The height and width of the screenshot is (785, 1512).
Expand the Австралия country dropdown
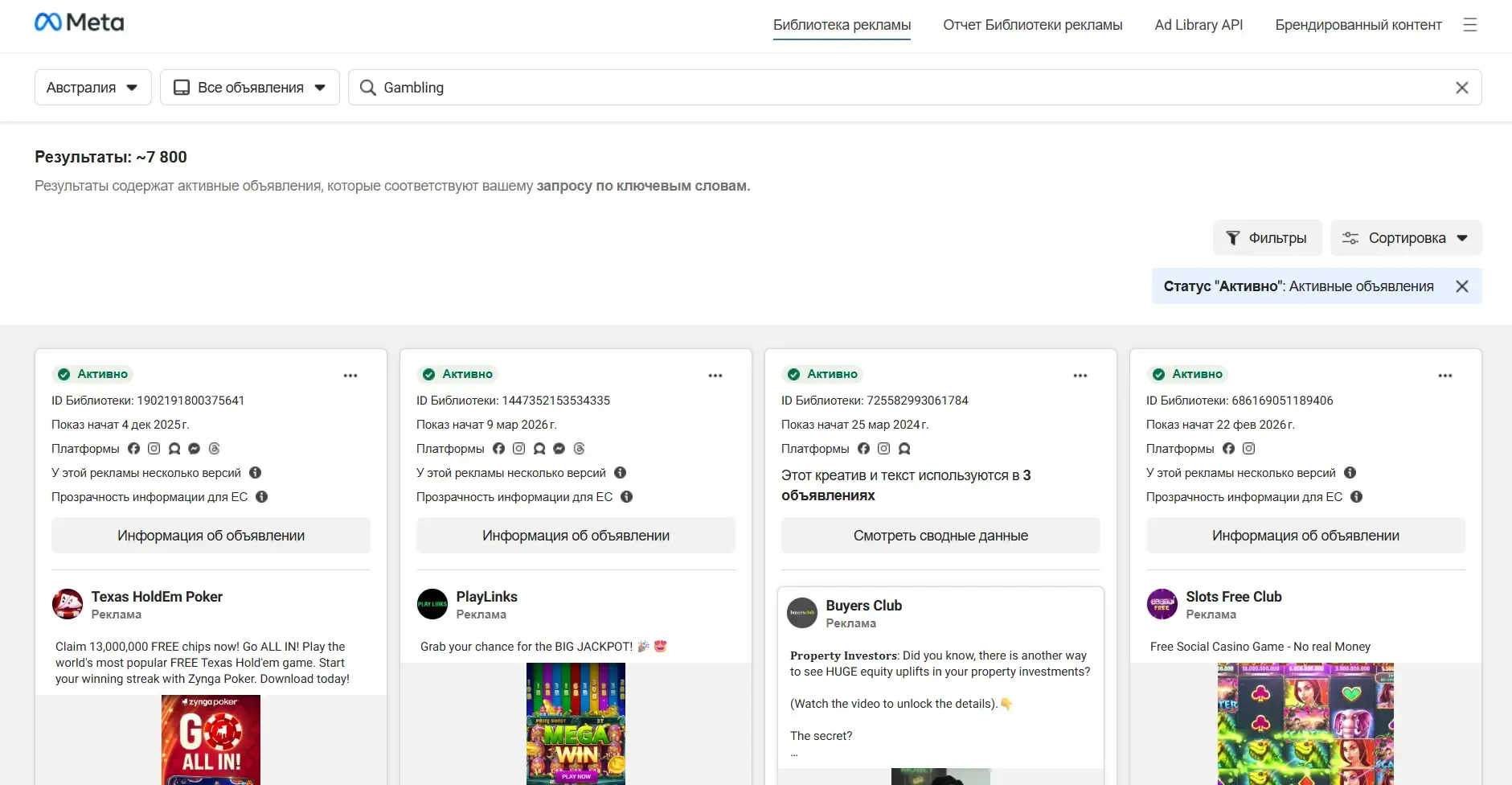point(92,88)
